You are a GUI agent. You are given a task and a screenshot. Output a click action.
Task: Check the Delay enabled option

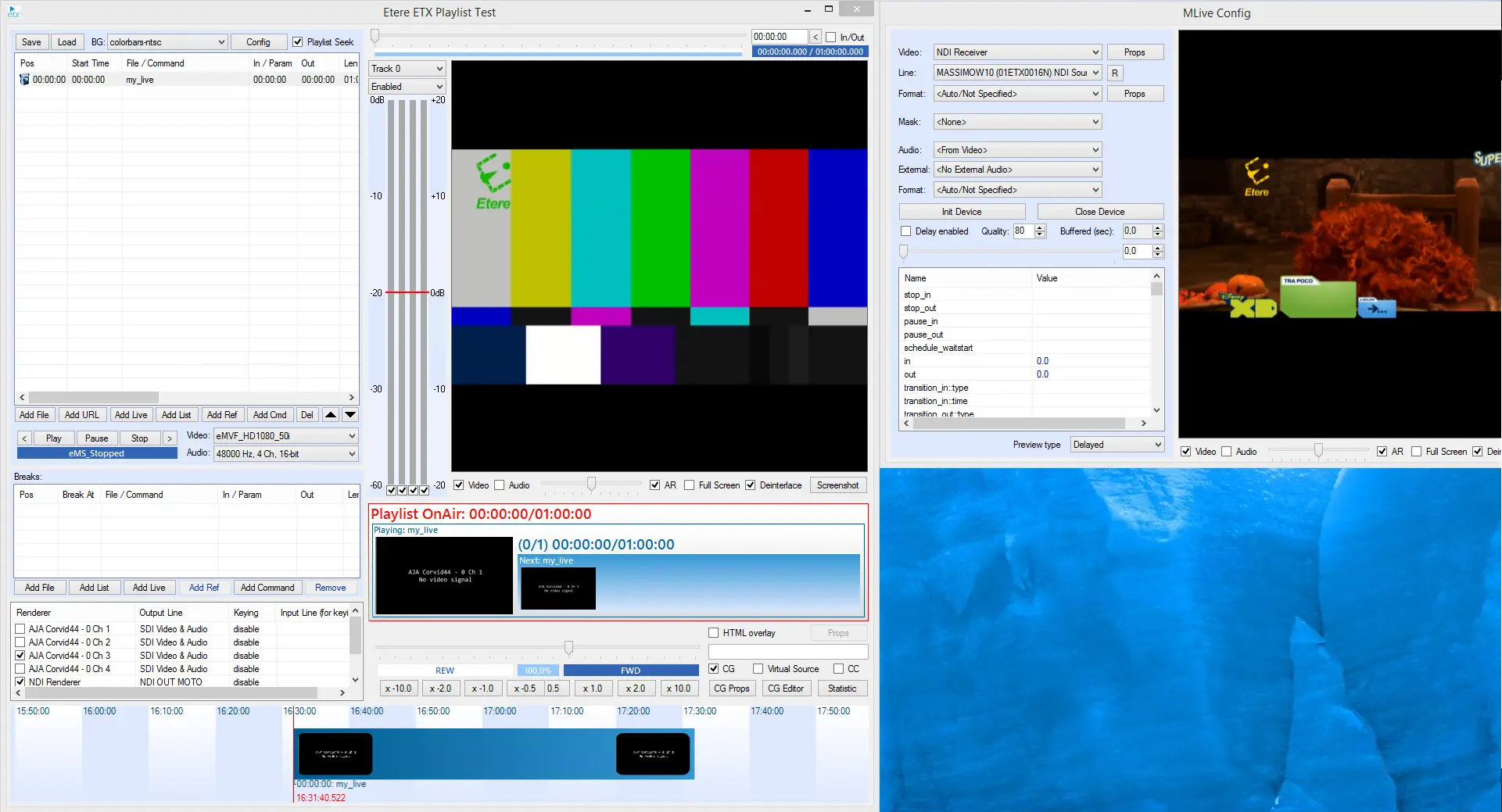point(905,231)
